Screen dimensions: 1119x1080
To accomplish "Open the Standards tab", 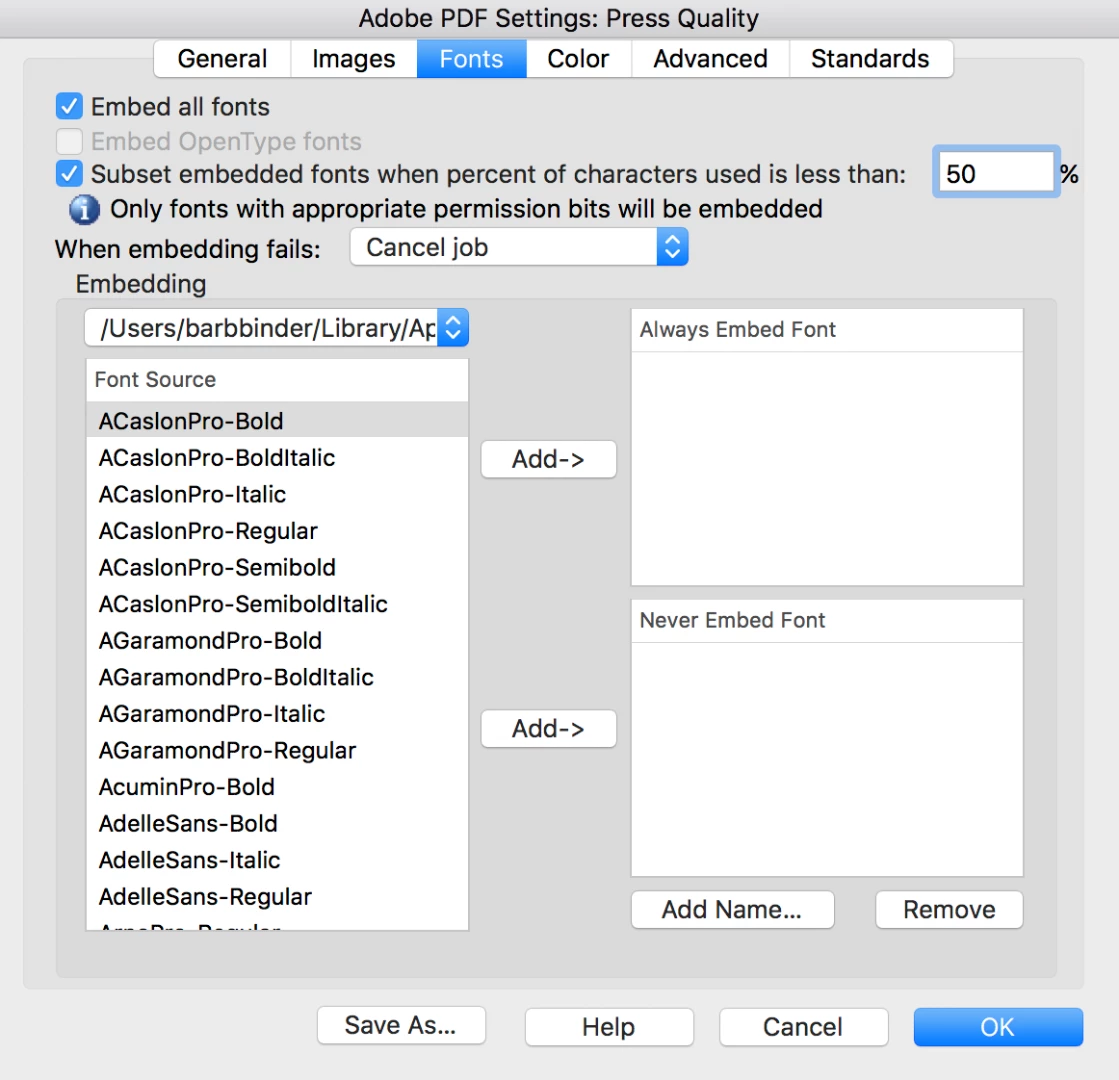I will click(870, 59).
